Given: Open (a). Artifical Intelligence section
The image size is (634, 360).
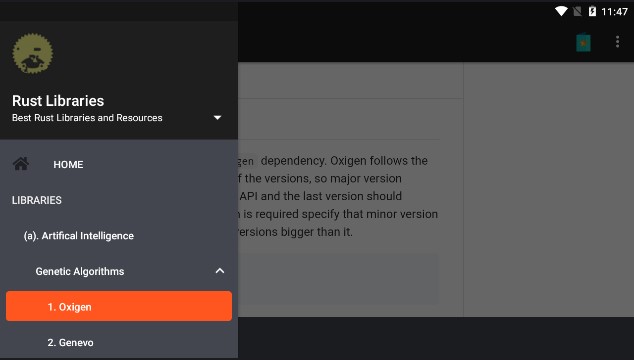Looking at the screenshot, I should point(78,236).
